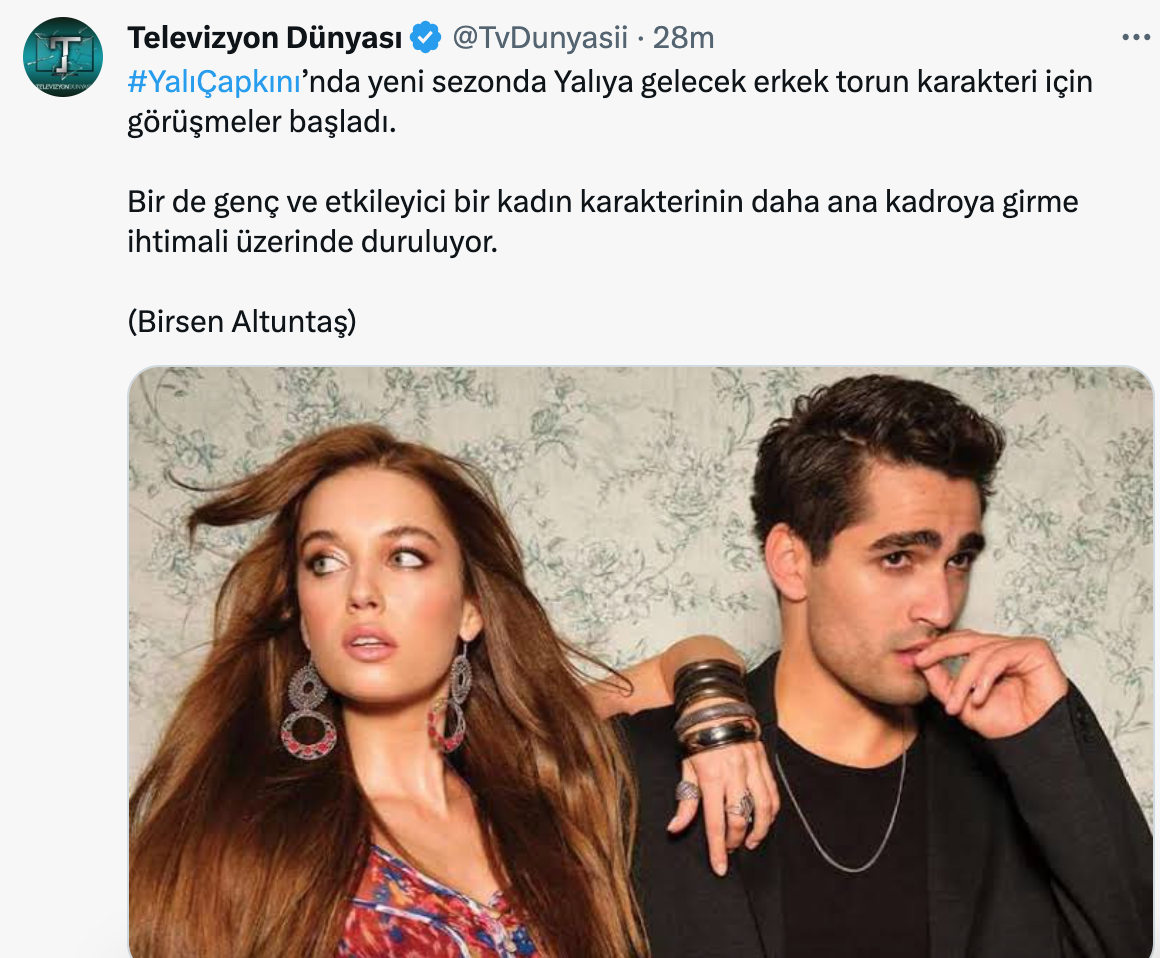The image size is (1160, 958).
Task: Open the three-dot more options menu
Action: (1136, 37)
